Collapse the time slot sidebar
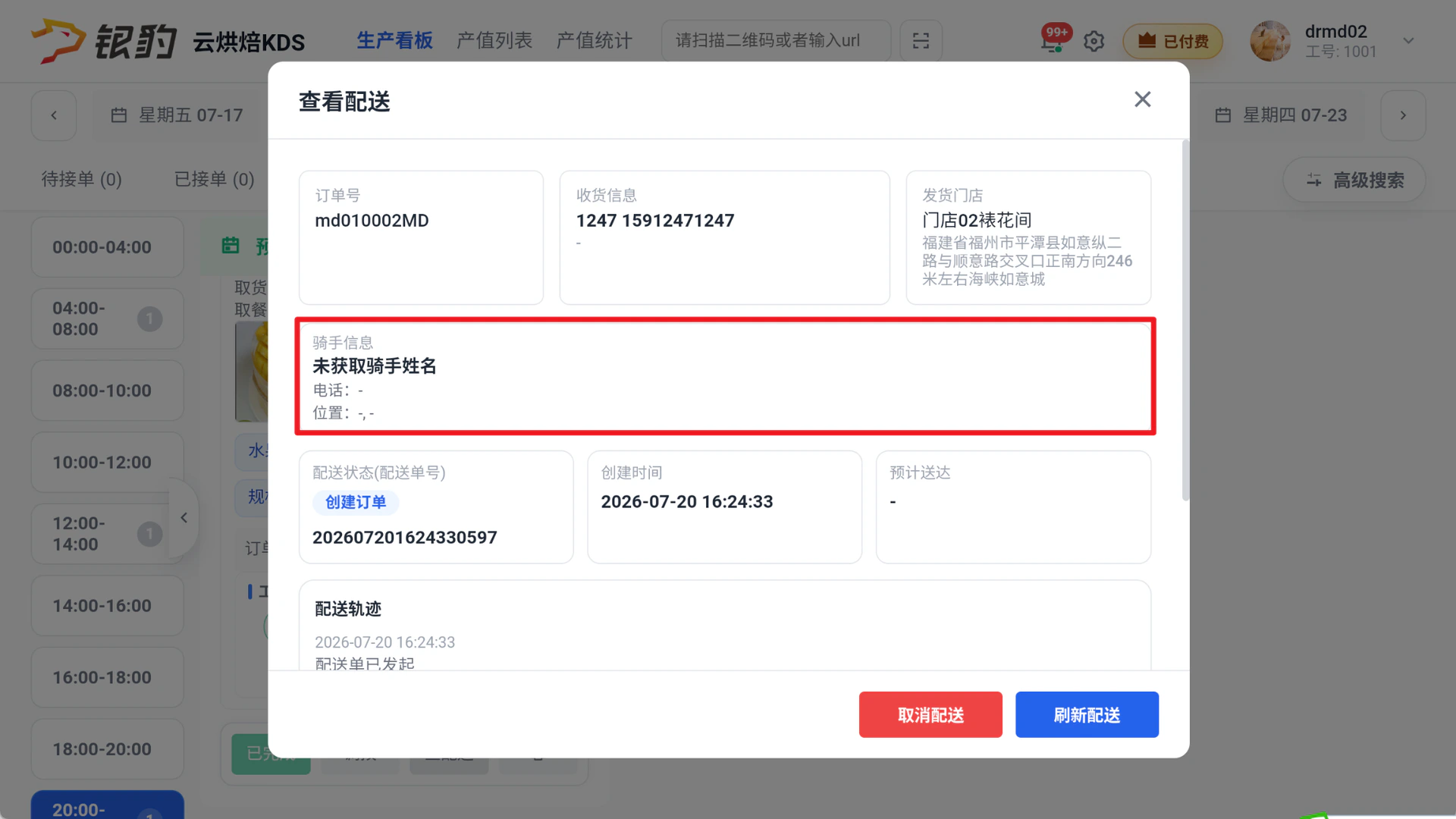1456x819 pixels. 184,518
